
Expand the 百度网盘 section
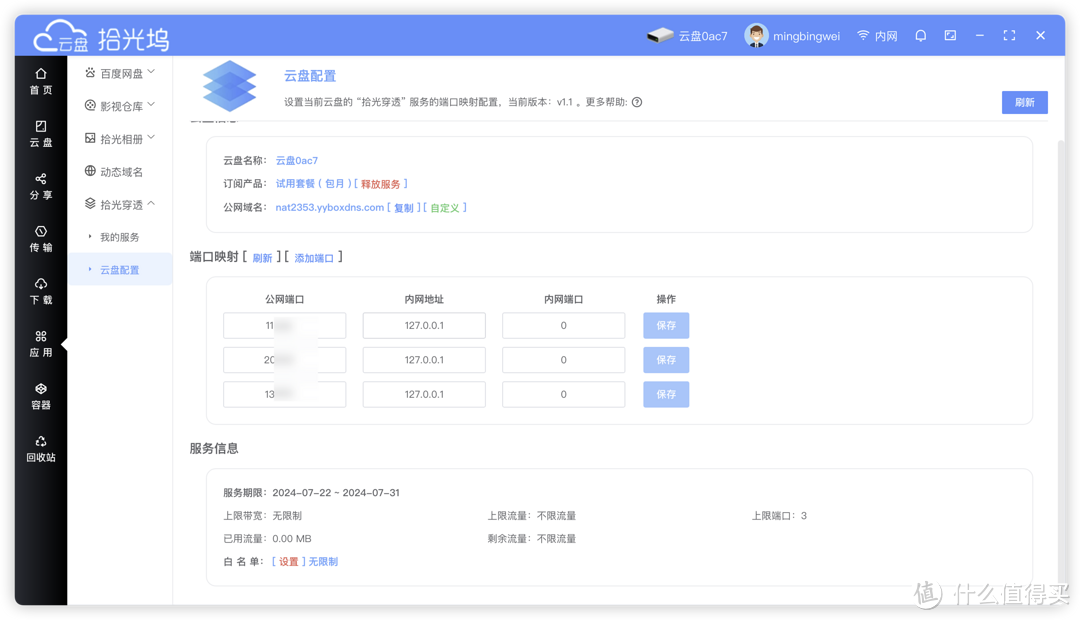(120, 71)
